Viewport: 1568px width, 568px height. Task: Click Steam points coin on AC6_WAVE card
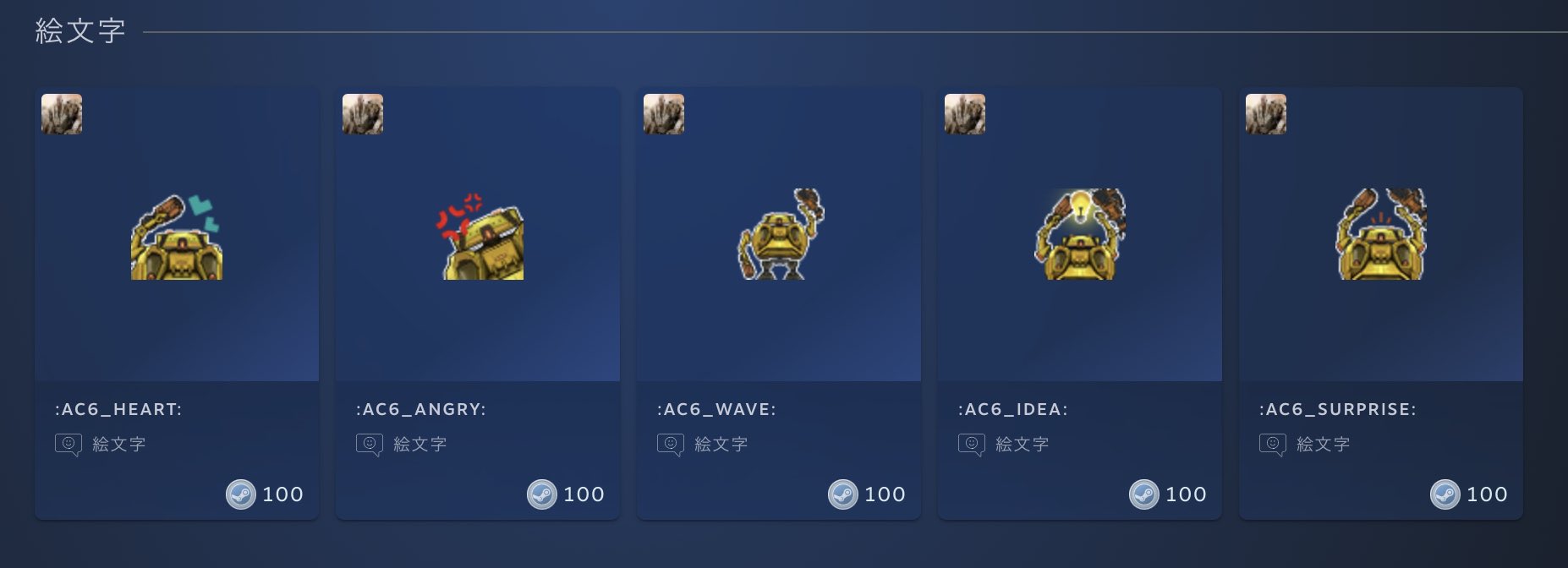843,494
